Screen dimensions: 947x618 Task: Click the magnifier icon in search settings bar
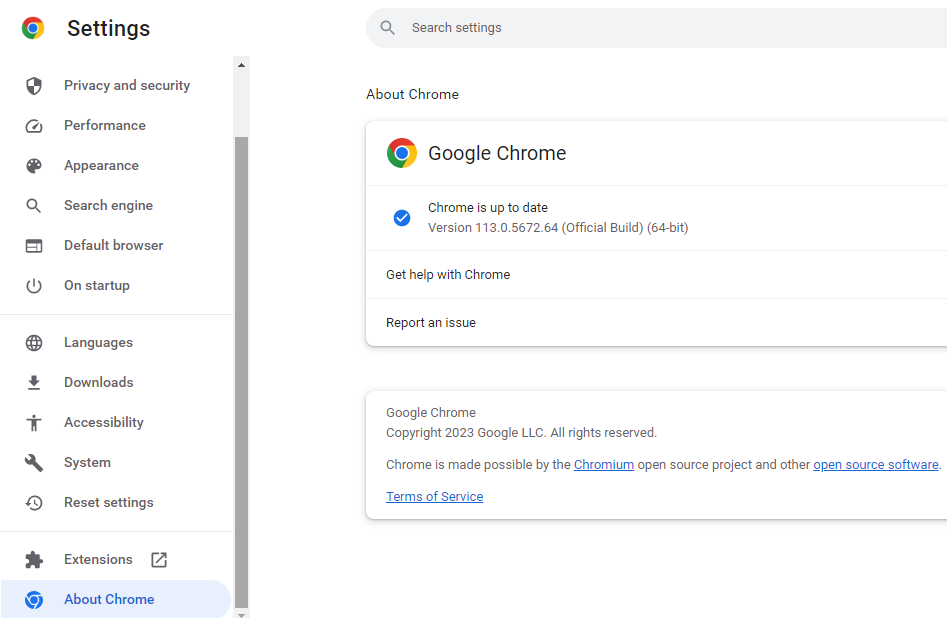388,28
